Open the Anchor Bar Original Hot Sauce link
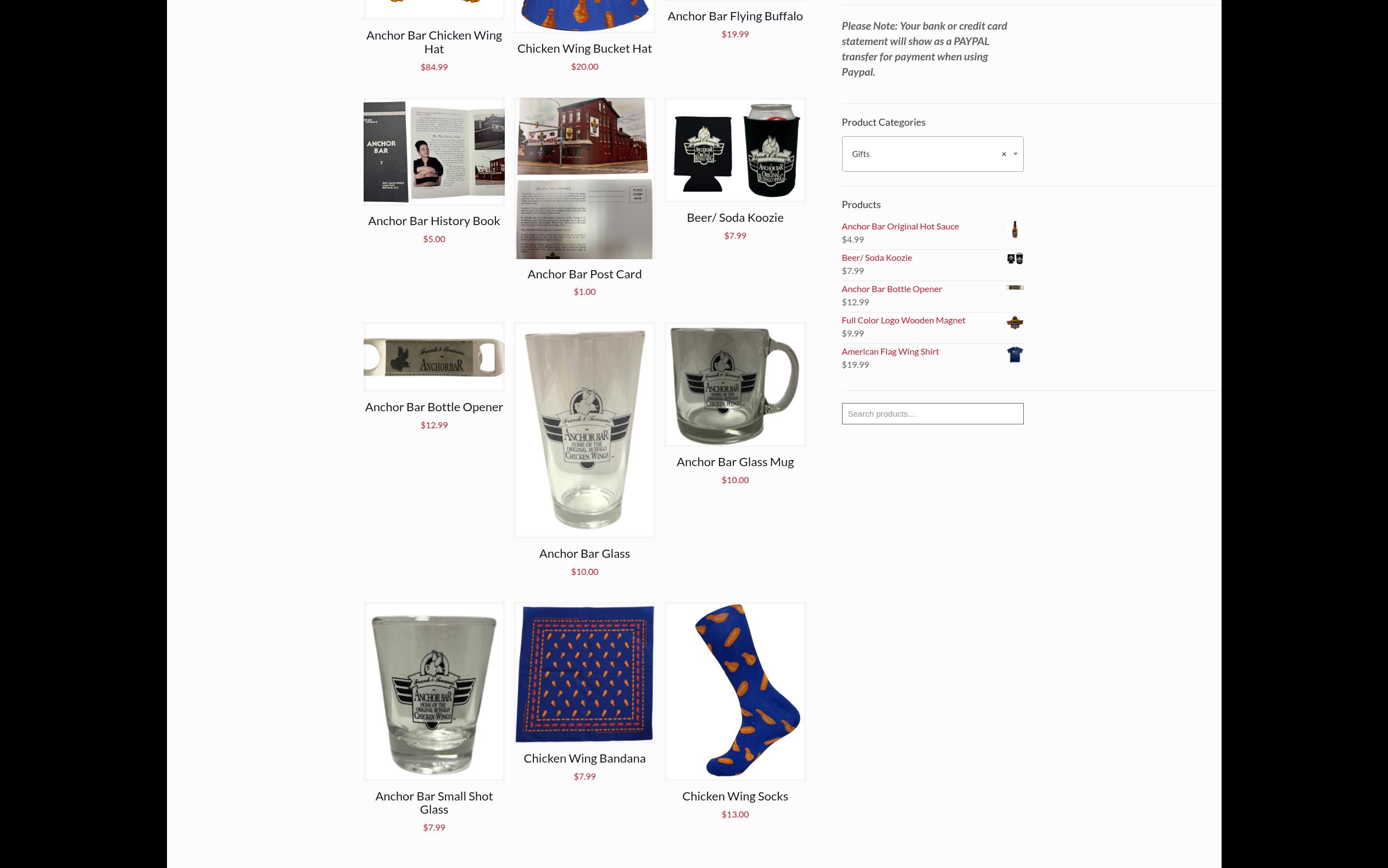 click(x=900, y=226)
